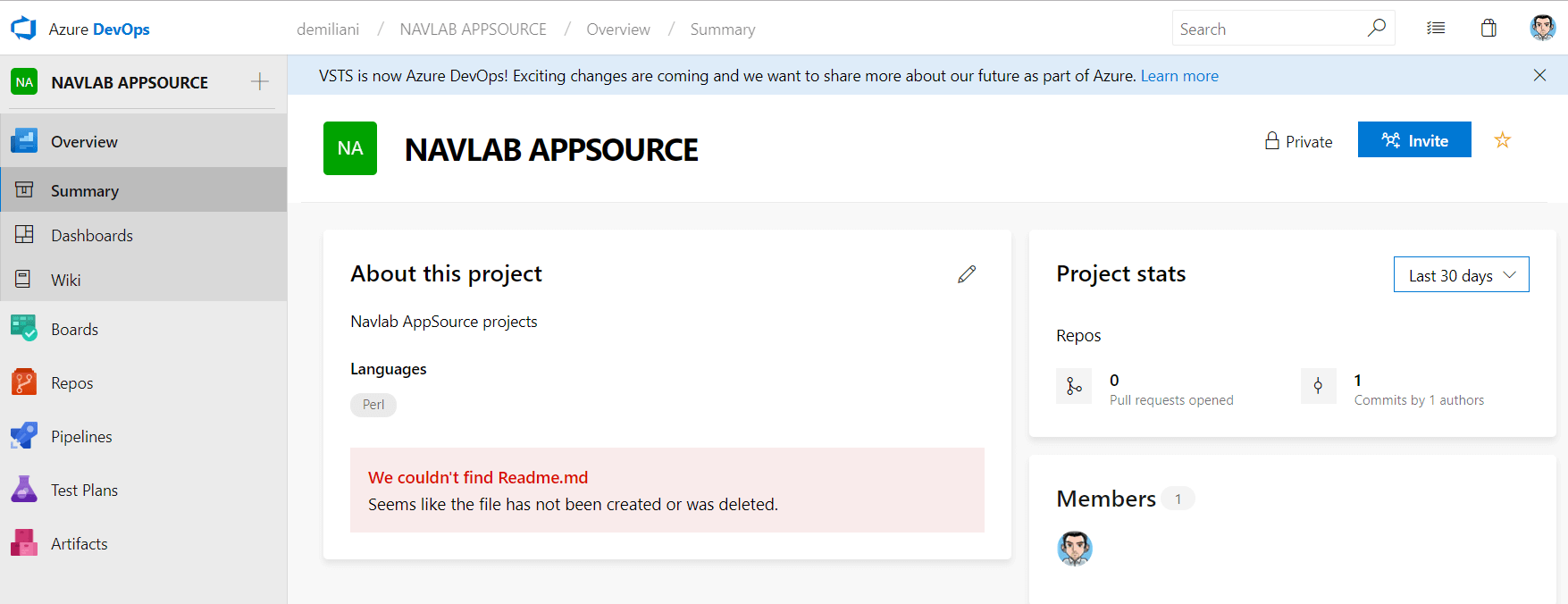Click the large green NA project avatar
This screenshot has height=604, width=1568.
(x=350, y=148)
